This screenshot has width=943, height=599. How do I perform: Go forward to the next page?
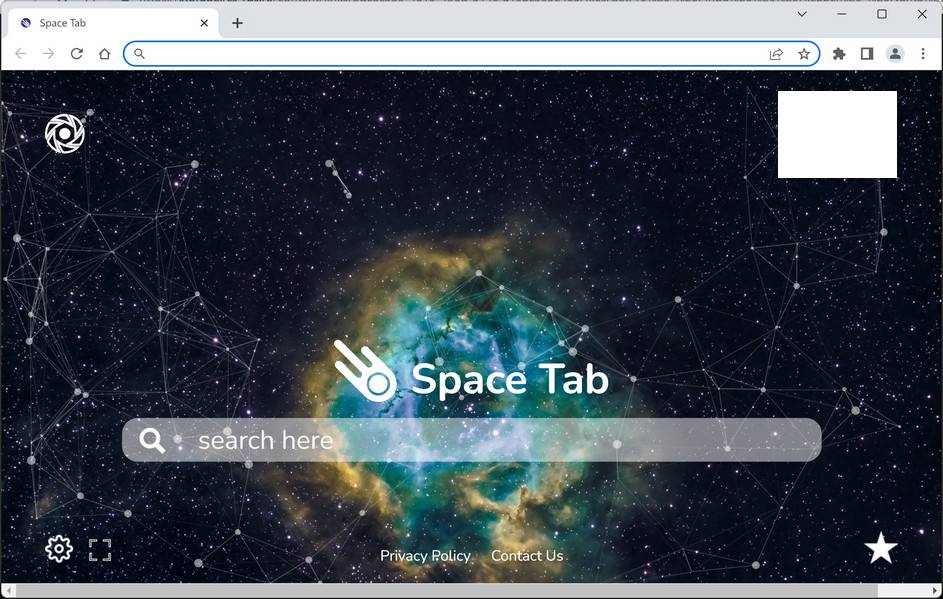click(48, 54)
